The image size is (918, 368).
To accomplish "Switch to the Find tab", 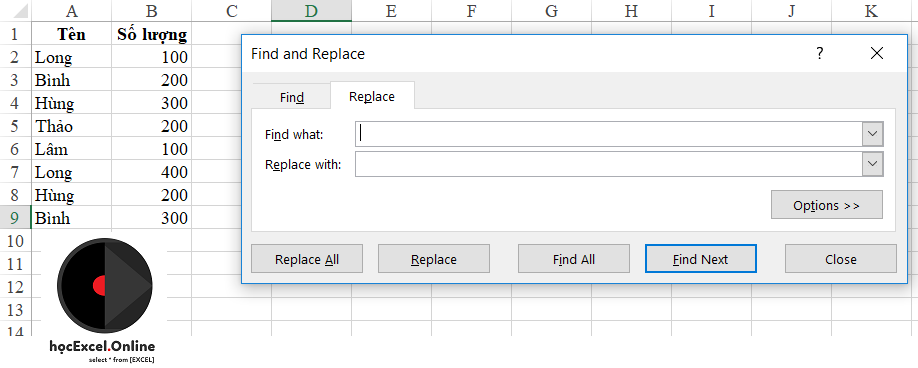I will 292,97.
